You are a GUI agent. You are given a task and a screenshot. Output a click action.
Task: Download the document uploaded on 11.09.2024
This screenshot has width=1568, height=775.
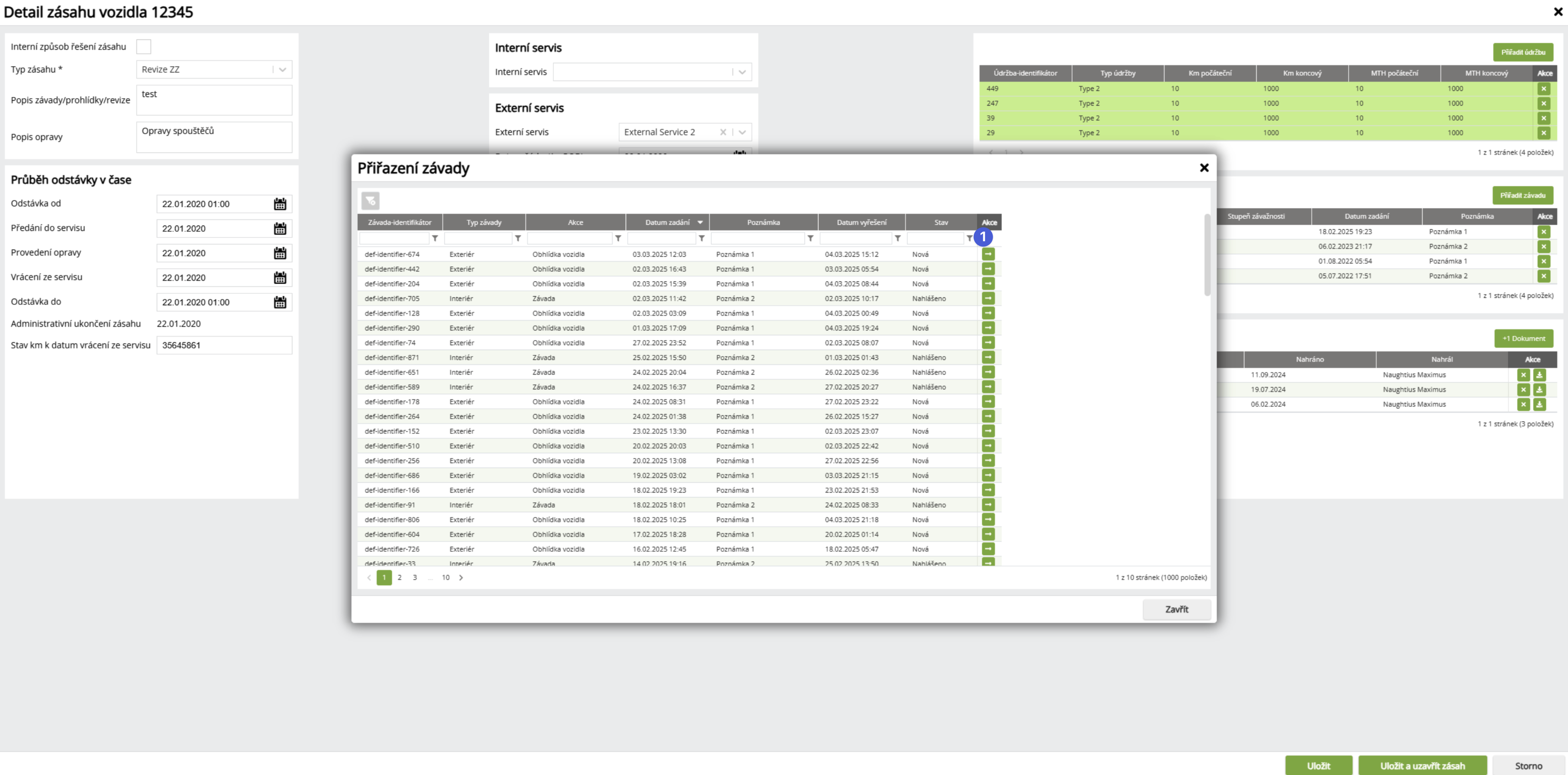pyautogui.click(x=1539, y=375)
